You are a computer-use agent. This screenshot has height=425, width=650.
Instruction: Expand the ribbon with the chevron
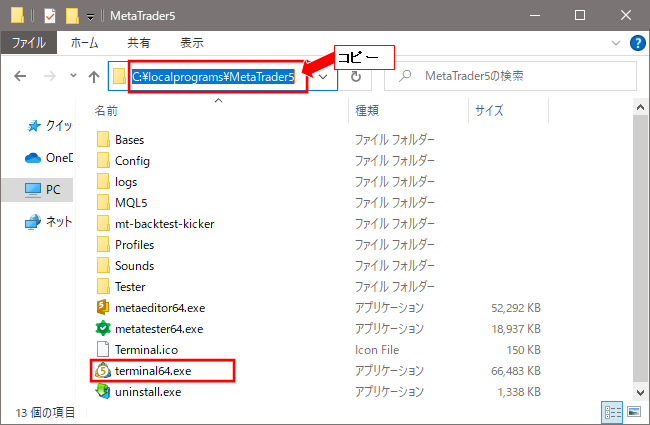(x=616, y=43)
